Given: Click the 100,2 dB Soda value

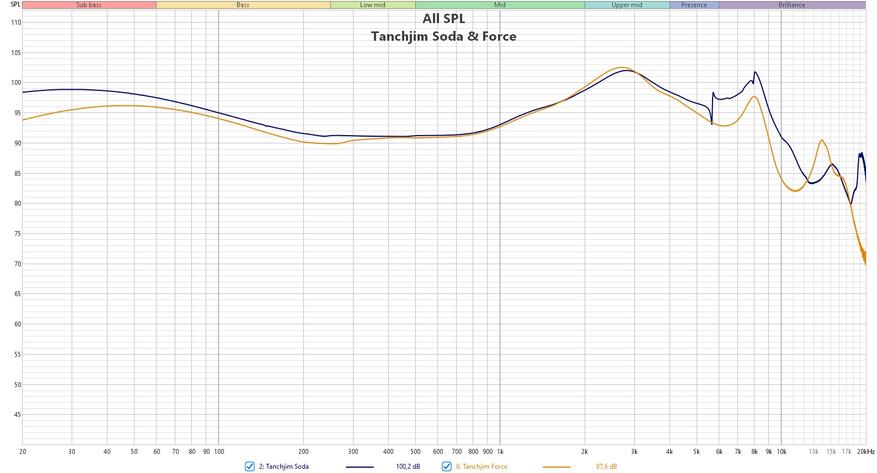Looking at the screenshot, I should 408,466.
